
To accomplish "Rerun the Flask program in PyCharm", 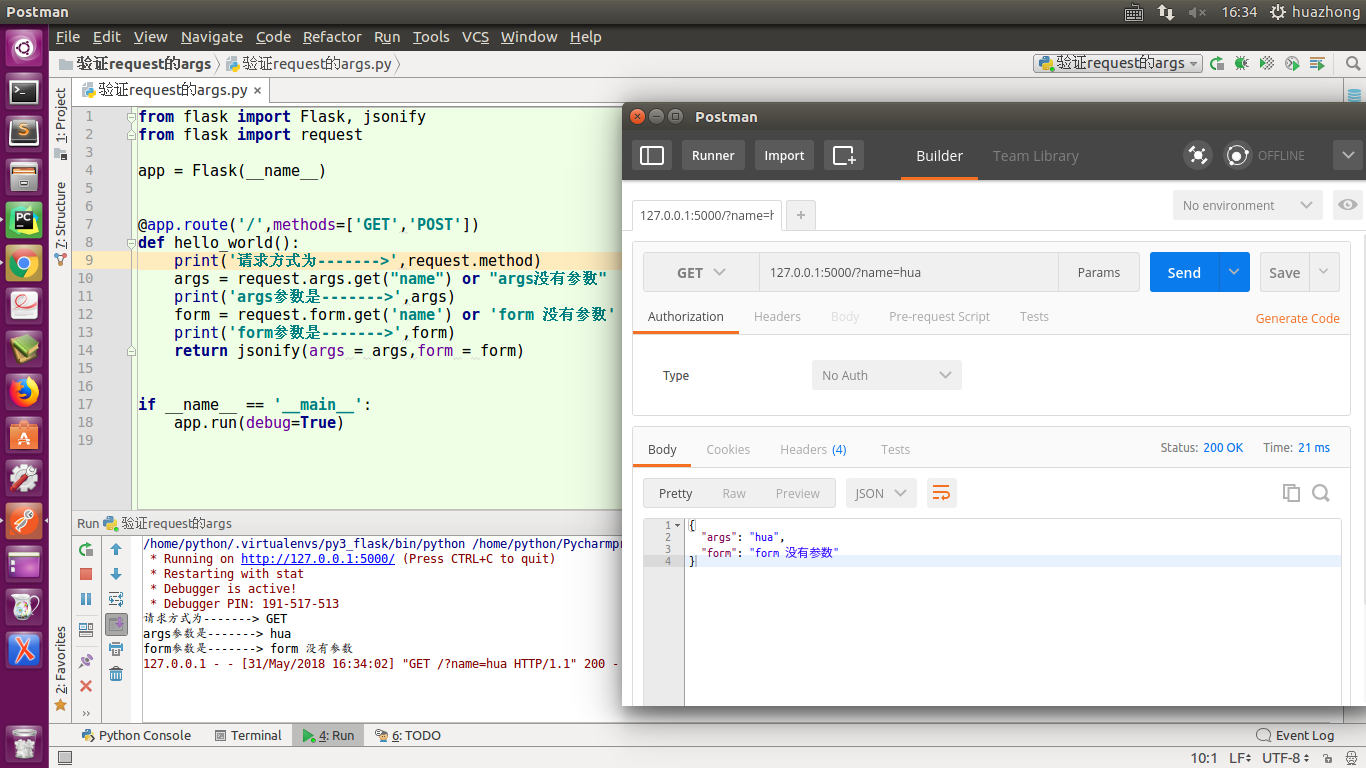I will 85,549.
